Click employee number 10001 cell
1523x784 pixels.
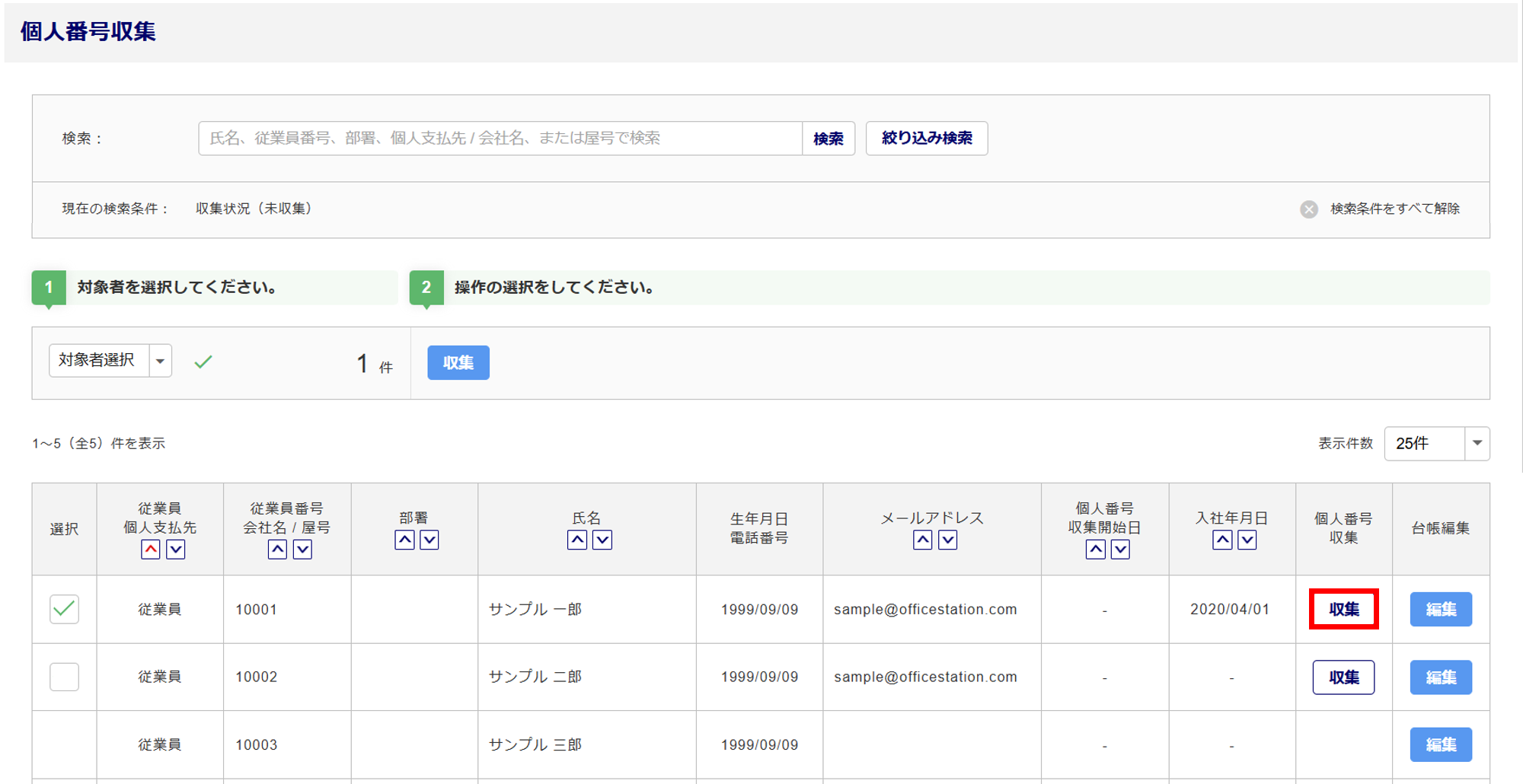tap(256, 610)
